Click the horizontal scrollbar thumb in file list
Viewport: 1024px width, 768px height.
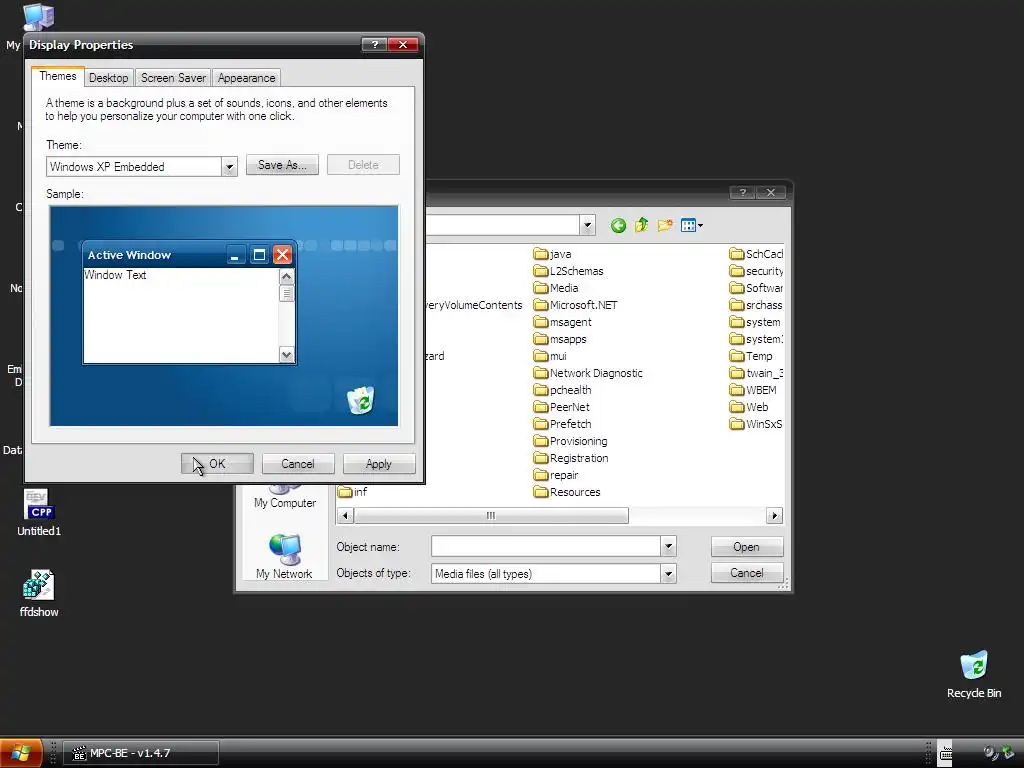pos(491,515)
